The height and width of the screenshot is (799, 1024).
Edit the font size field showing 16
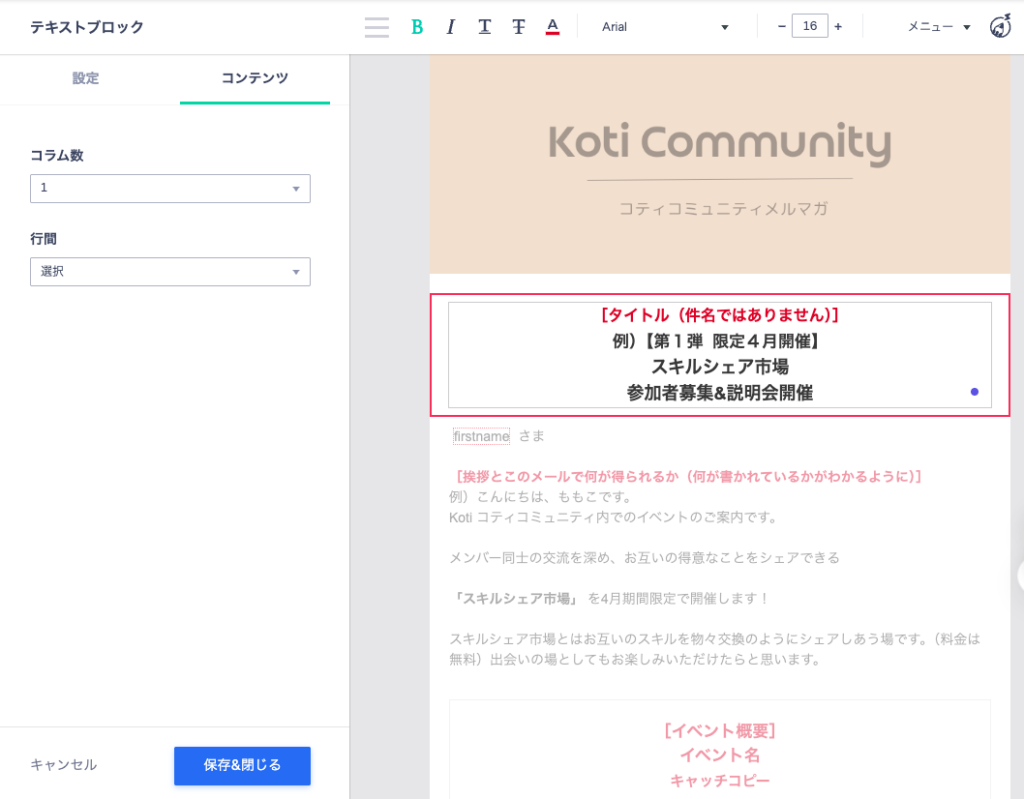tap(810, 26)
